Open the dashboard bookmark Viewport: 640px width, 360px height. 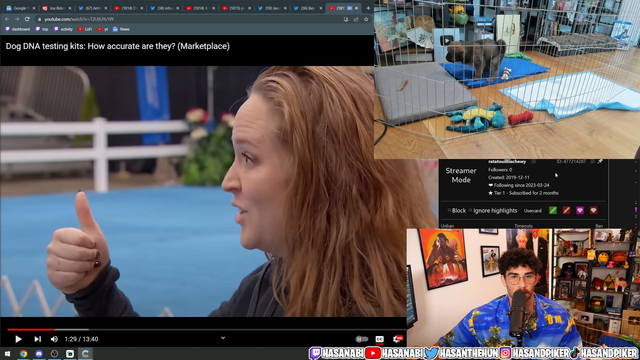(18, 29)
